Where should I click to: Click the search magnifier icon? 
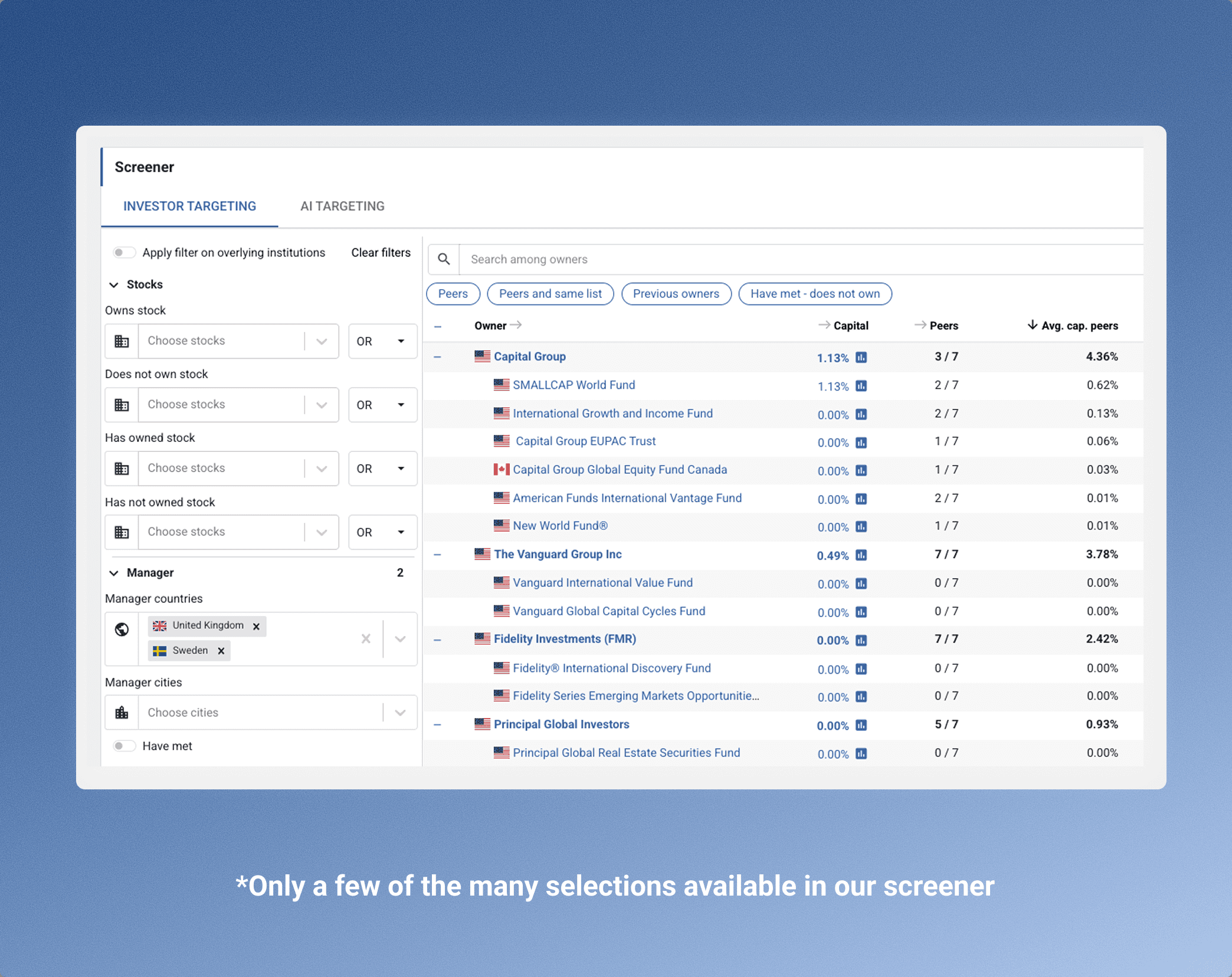click(444, 259)
